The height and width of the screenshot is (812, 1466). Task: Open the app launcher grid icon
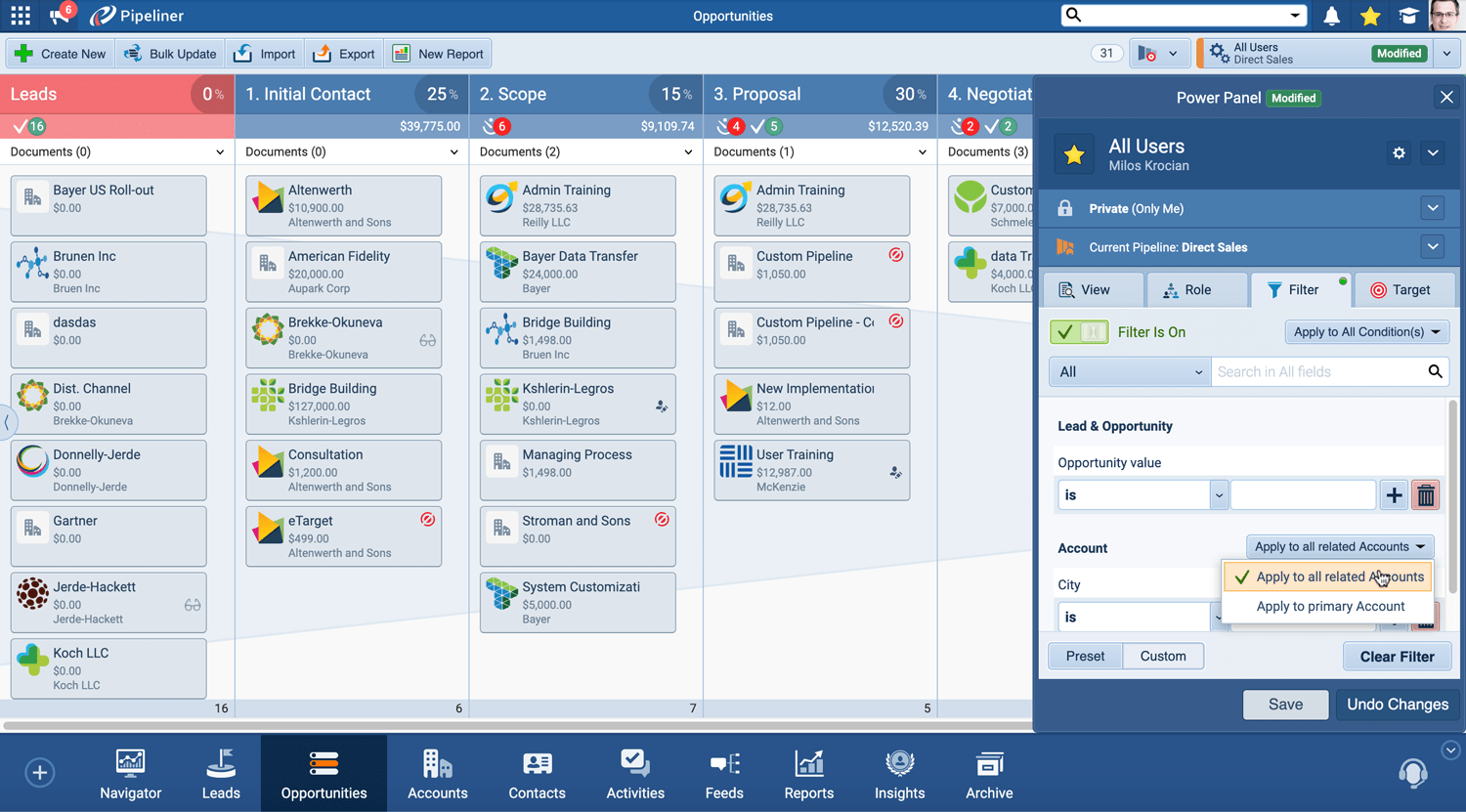[21, 16]
